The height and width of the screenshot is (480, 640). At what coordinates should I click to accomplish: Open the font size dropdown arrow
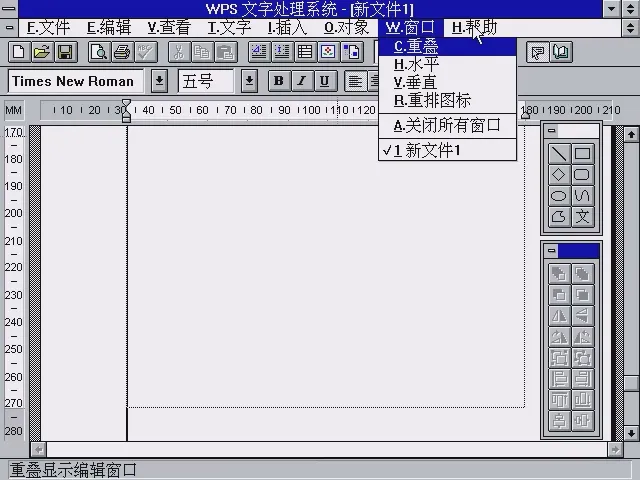249,81
